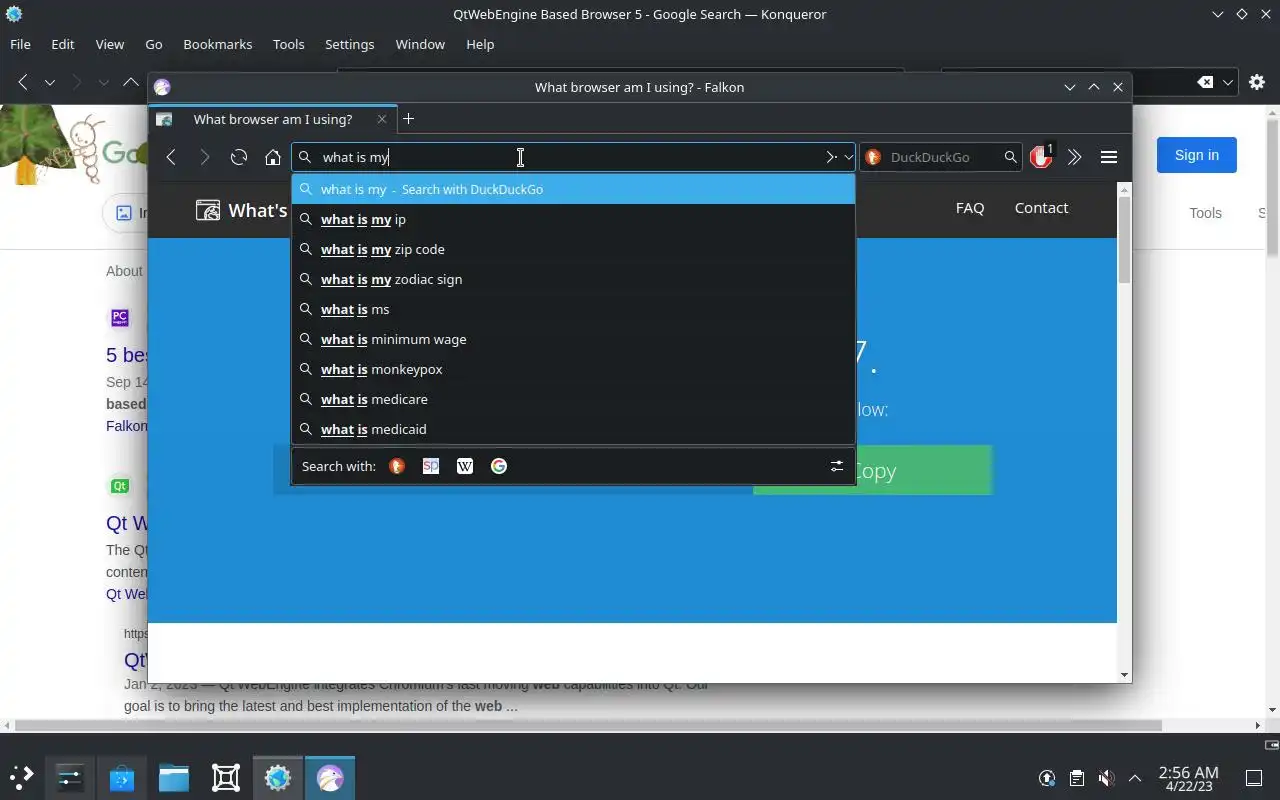Expand Konqueror back history dropdown
Viewport: 1280px width, 800px height.
coord(49,82)
